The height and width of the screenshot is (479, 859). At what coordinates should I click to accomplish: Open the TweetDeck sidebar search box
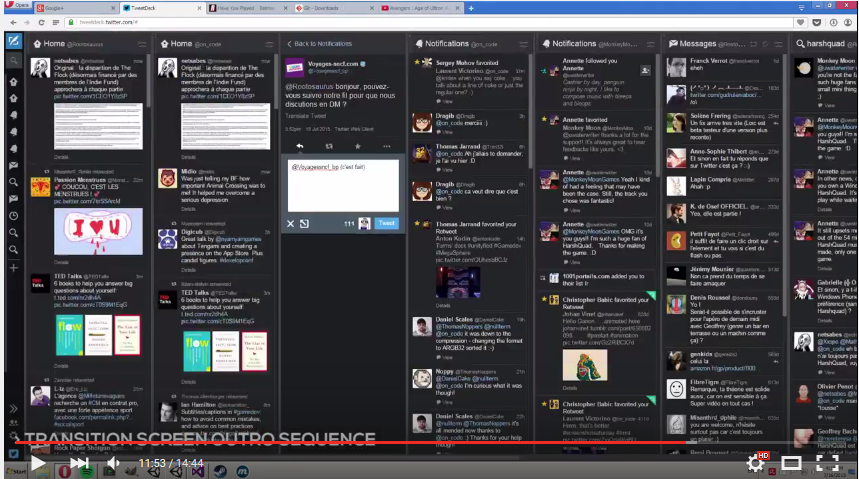pos(14,60)
